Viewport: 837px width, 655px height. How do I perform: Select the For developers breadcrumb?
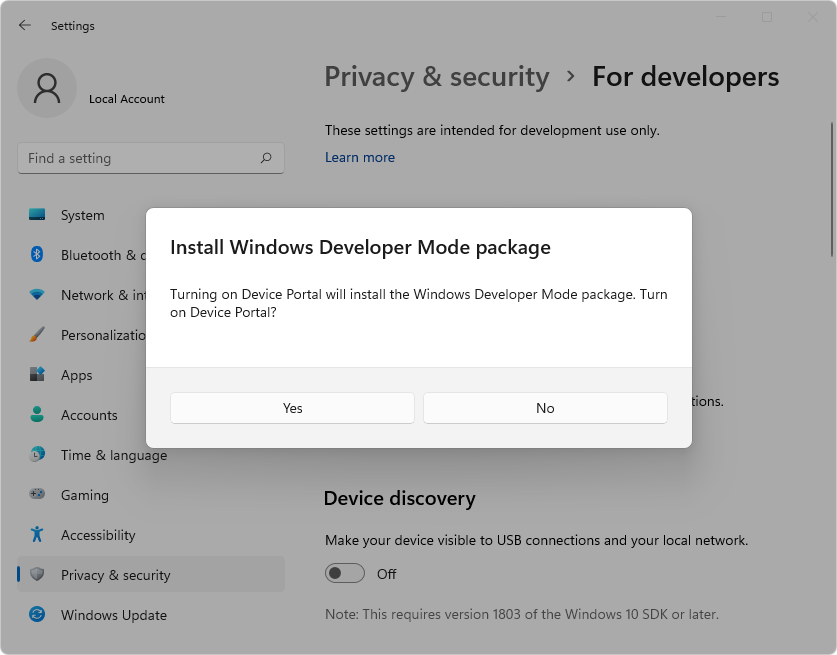pyautogui.click(x=686, y=77)
